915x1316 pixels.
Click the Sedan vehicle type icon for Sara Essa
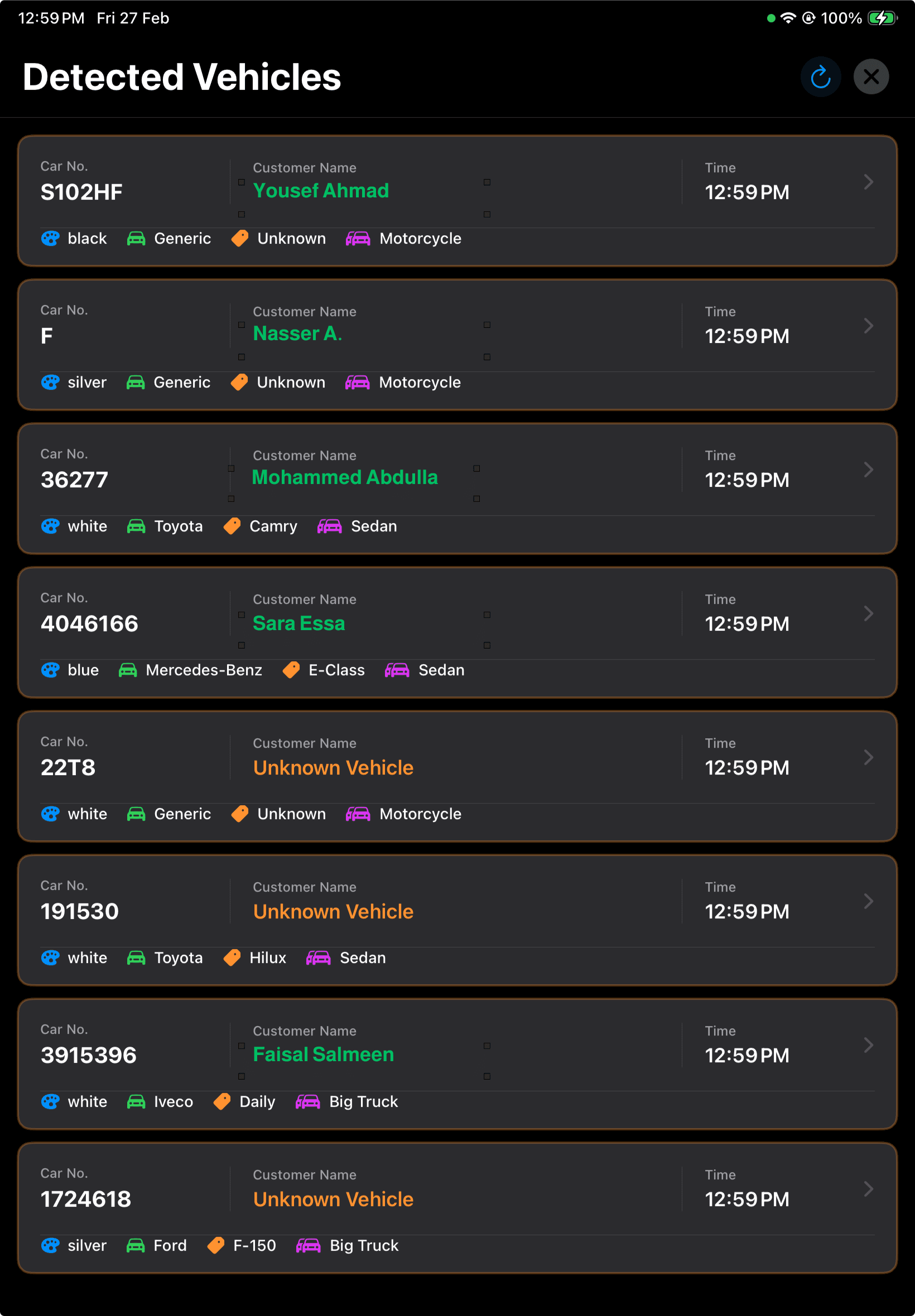click(x=397, y=670)
